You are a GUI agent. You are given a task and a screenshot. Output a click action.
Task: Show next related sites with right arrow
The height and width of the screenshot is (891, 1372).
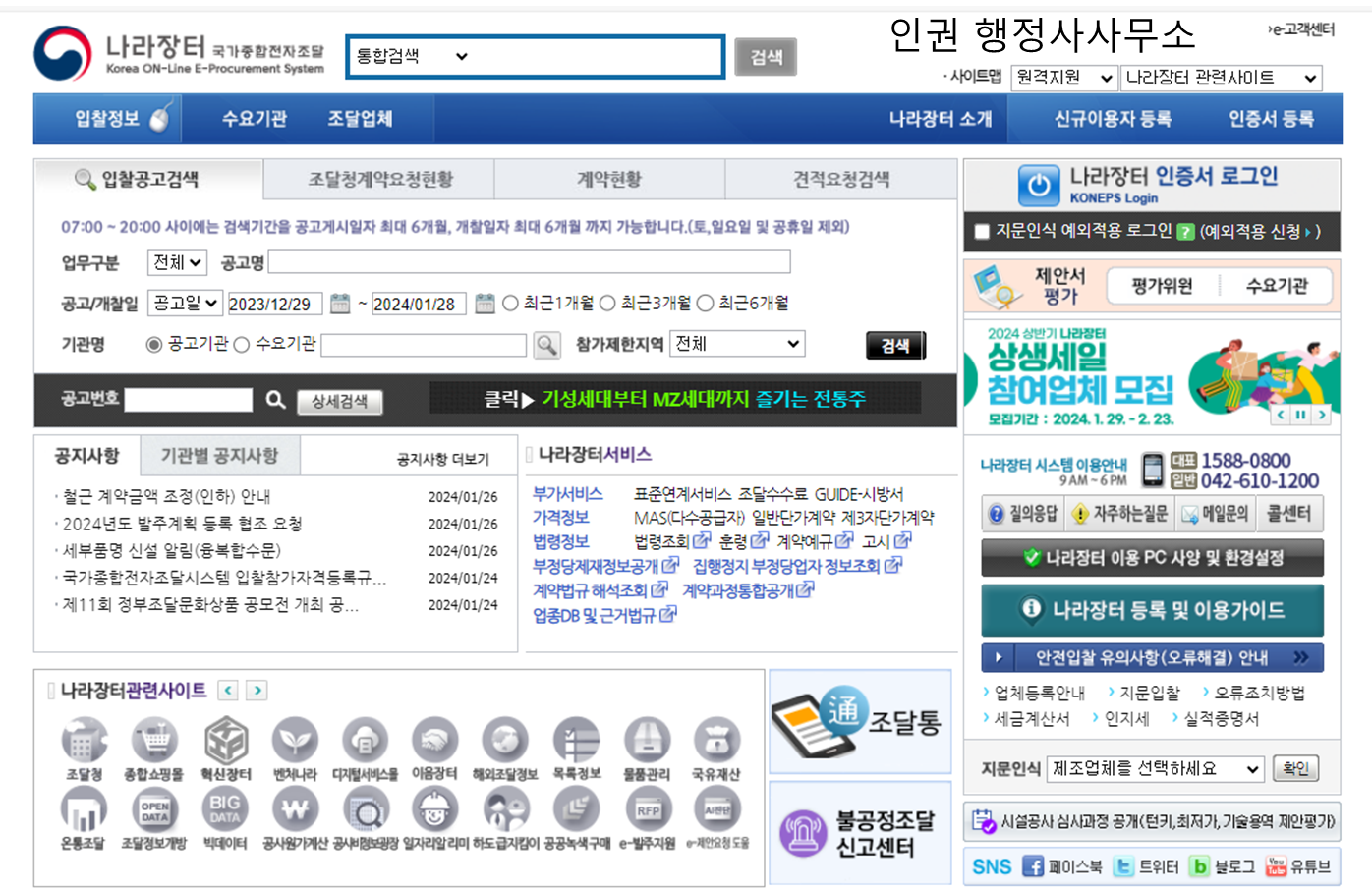tap(257, 691)
